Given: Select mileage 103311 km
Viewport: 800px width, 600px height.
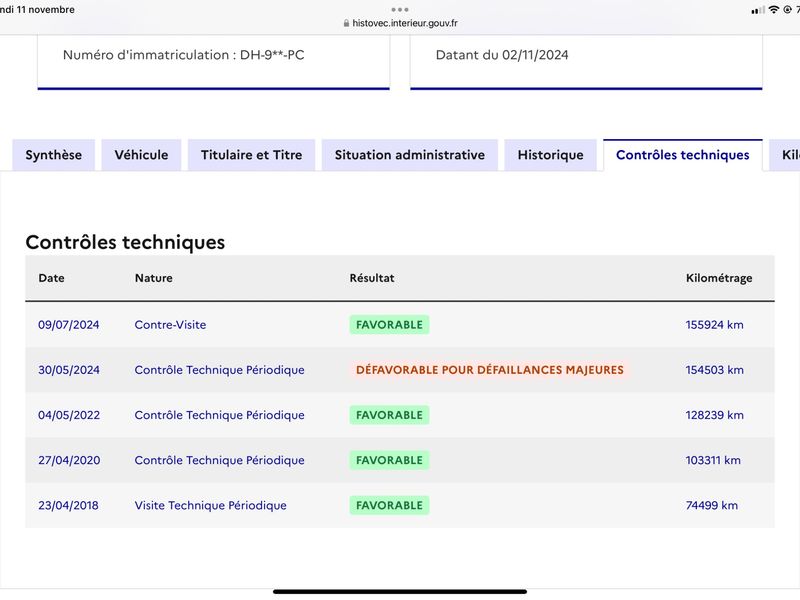Looking at the screenshot, I should click(x=713, y=460).
